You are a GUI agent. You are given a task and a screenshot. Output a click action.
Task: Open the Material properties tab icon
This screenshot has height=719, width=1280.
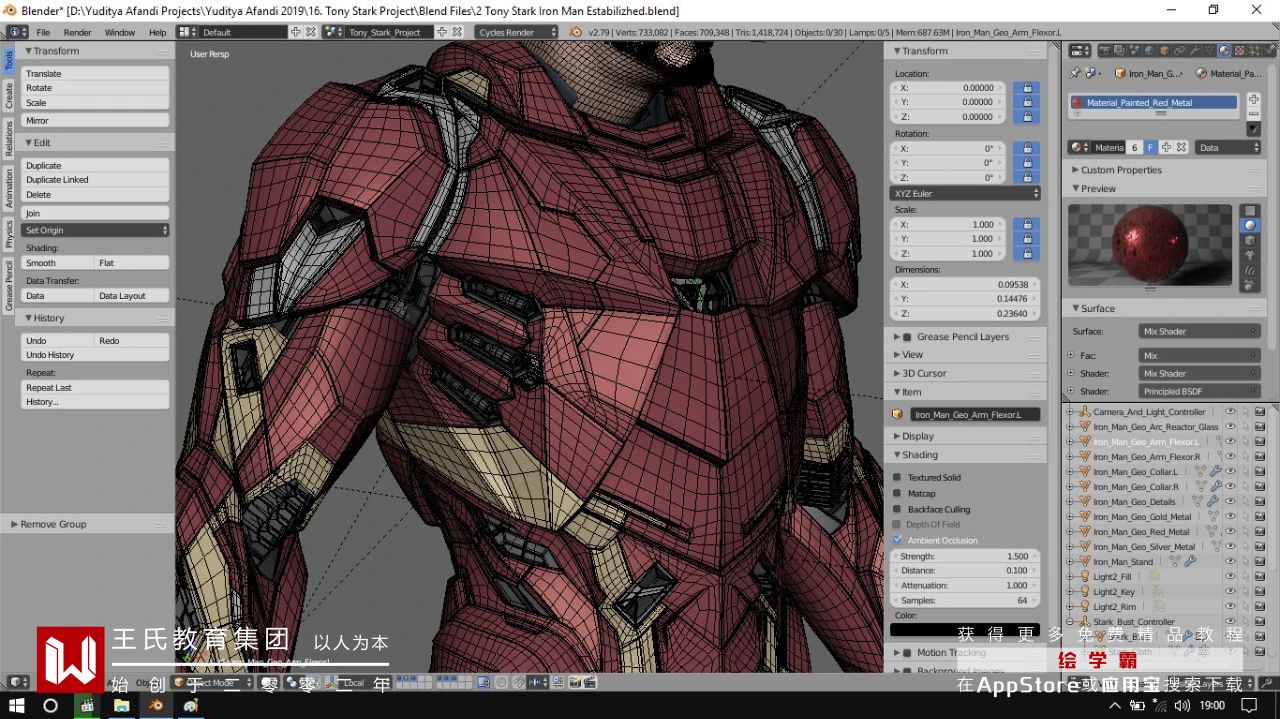click(1224, 51)
